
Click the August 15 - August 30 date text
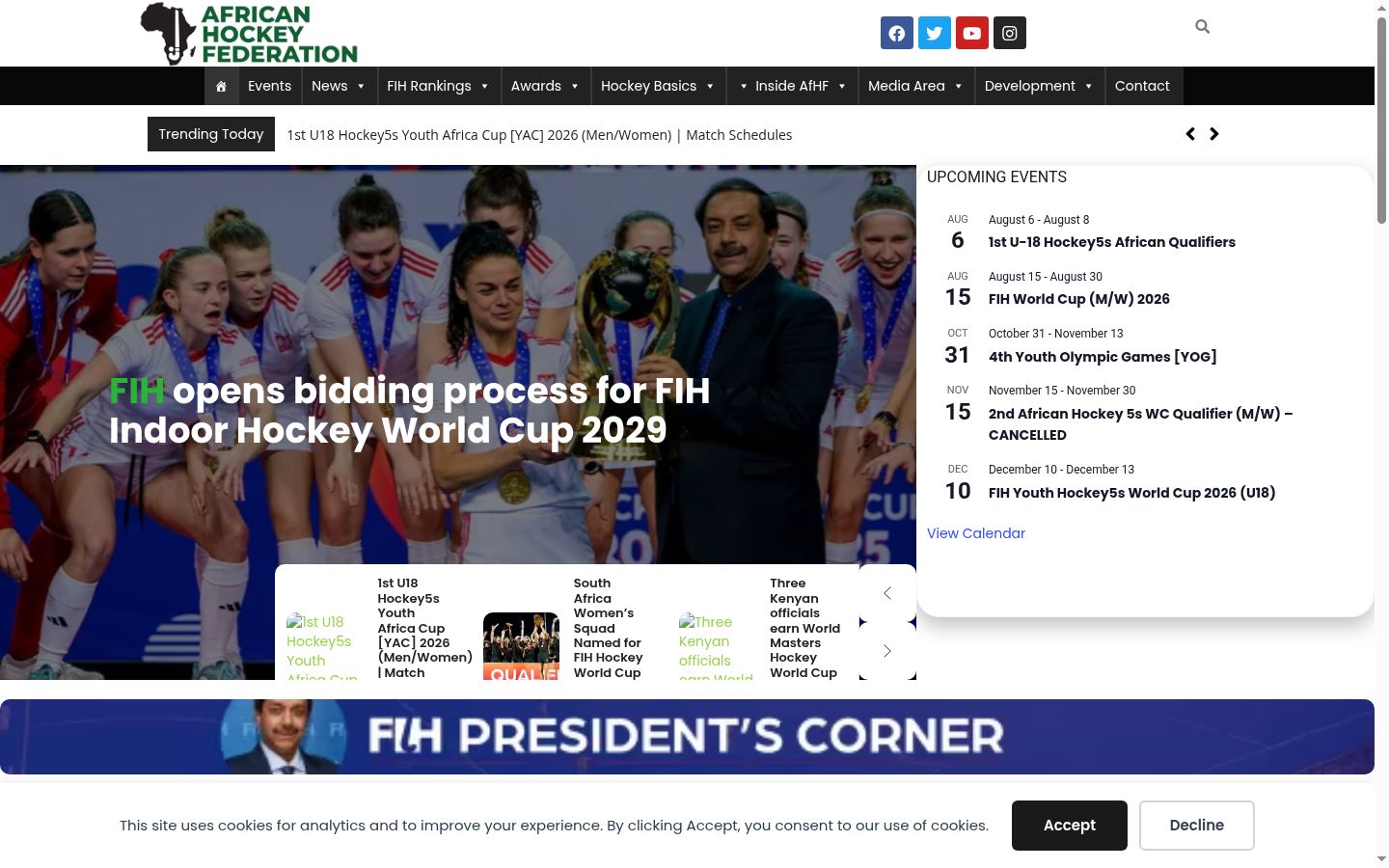point(1046,277)
